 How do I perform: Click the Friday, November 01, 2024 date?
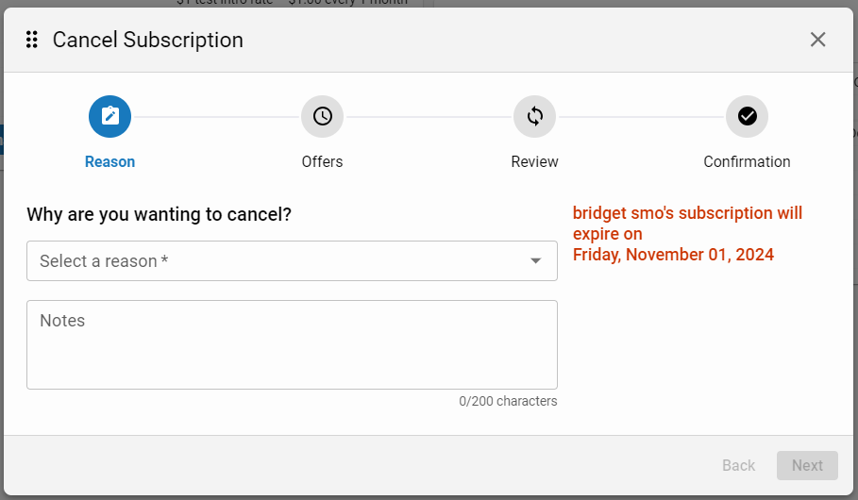pyautogui.click(x=673, y=255)
